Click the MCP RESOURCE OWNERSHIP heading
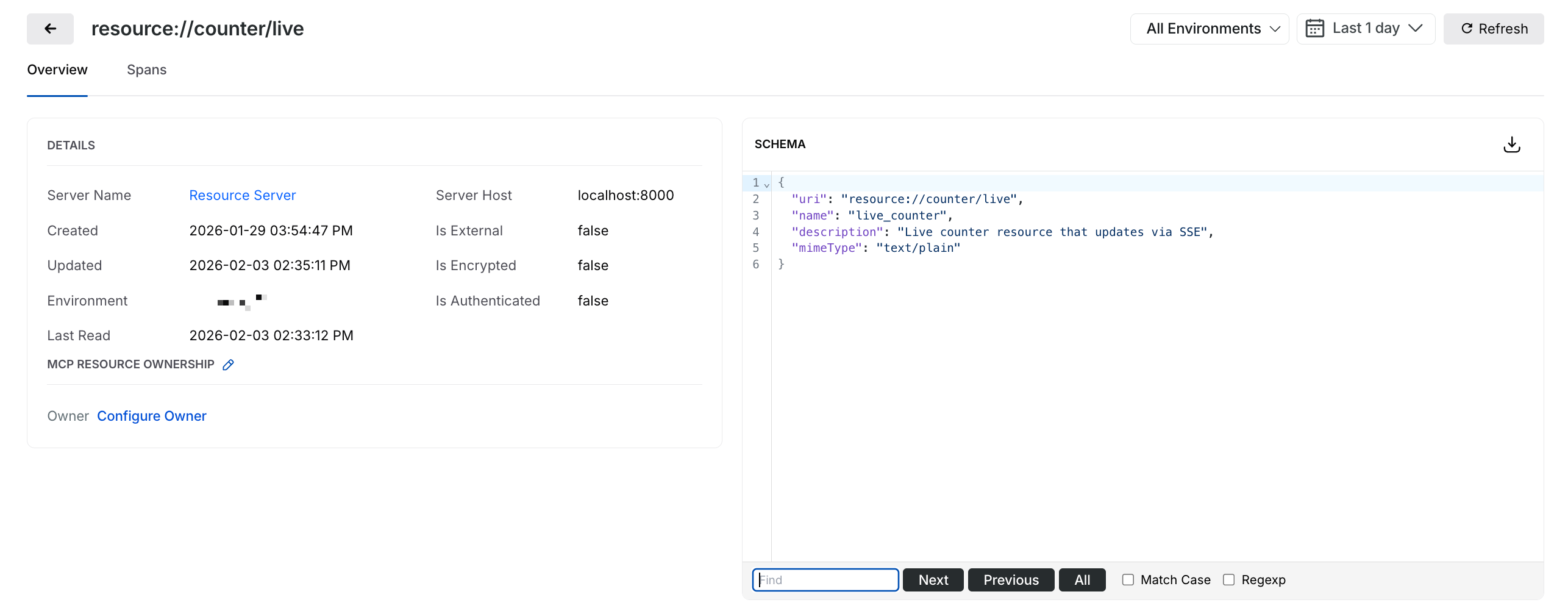1568x611 pixels. (x=130, y=364)
